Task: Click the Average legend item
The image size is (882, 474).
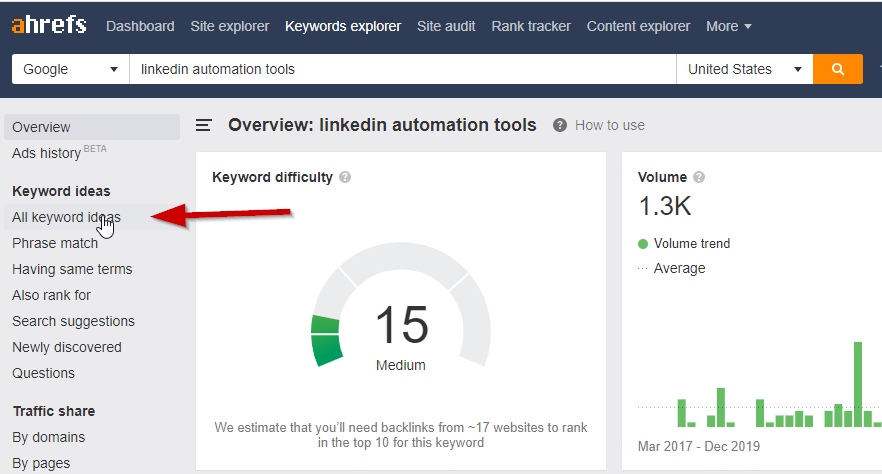Action: coord(672,268)
